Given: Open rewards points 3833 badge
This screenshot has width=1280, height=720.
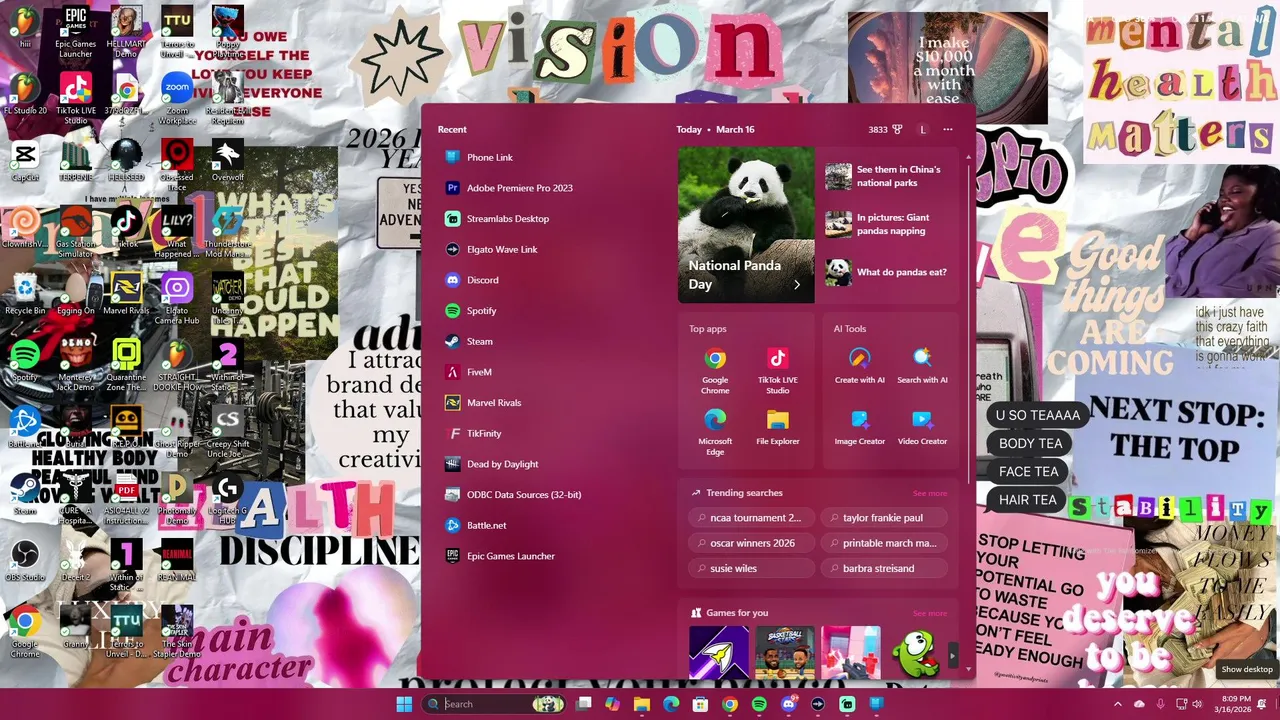Looking at the screenshot, I should pyautogui.click(x=886, y=129).
